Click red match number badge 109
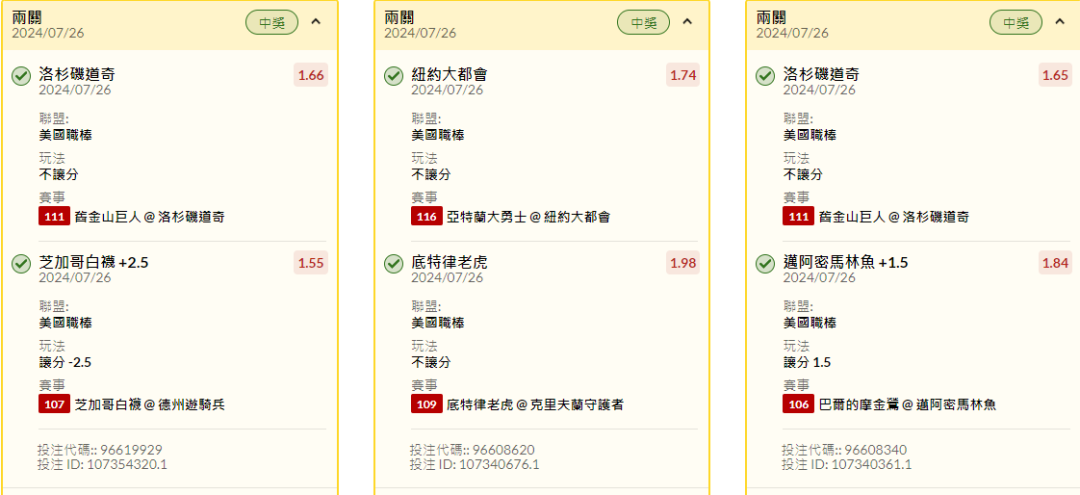The height and width of the screenshot is (495, 1080). 426,404
